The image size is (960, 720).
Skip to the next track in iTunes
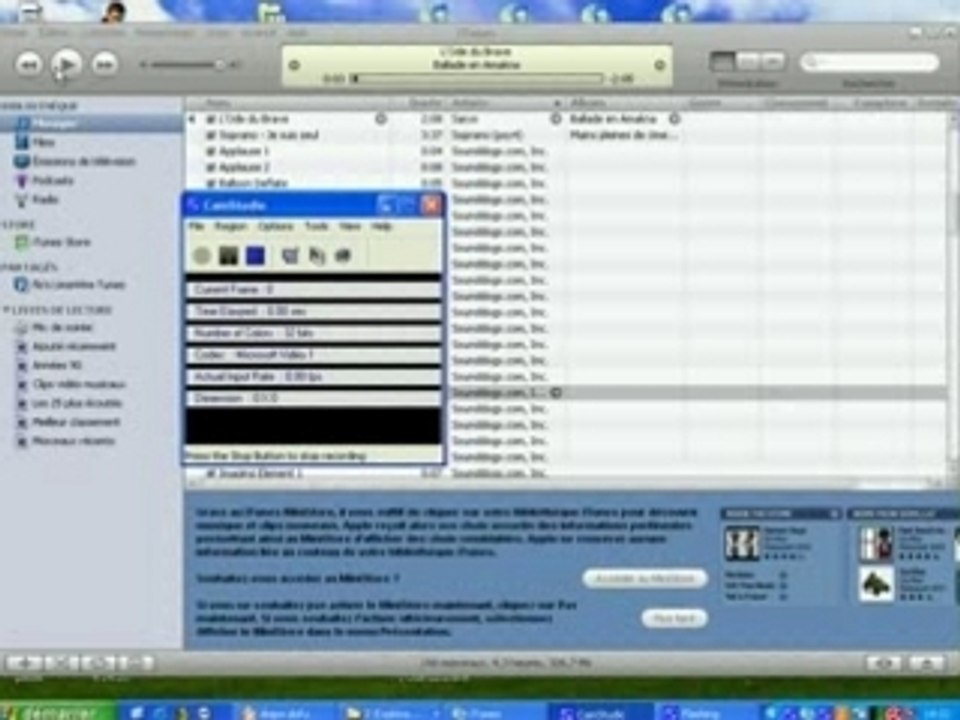105,64
